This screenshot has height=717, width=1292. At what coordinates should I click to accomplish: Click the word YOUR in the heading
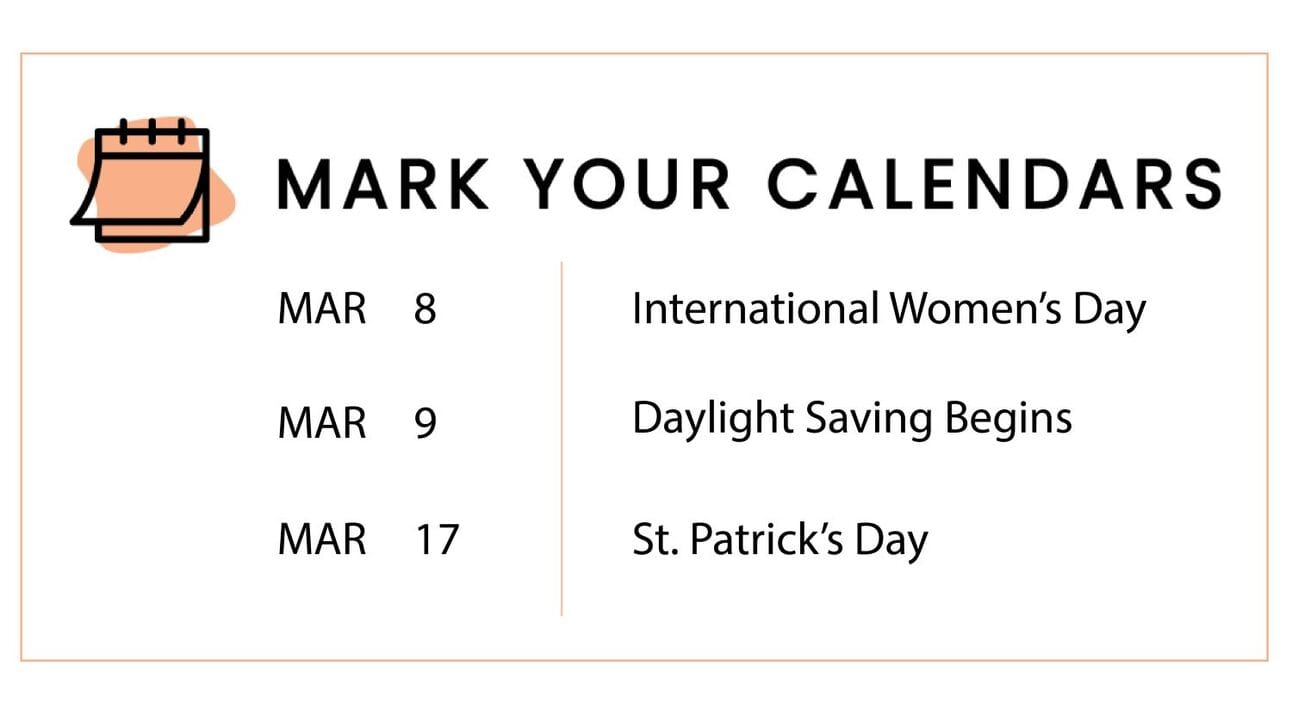coord(628,184)
